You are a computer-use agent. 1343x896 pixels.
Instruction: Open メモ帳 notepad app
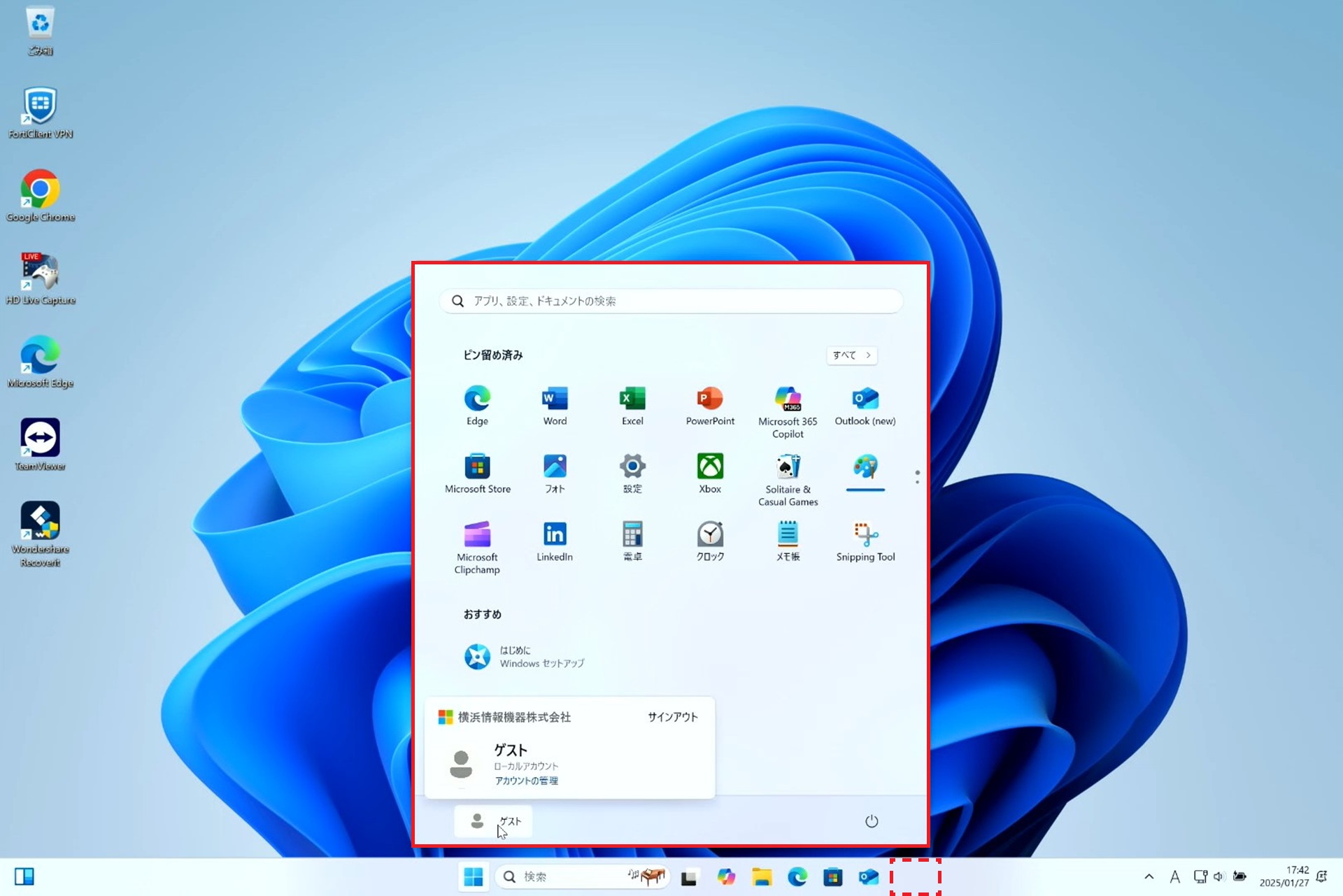788,541
